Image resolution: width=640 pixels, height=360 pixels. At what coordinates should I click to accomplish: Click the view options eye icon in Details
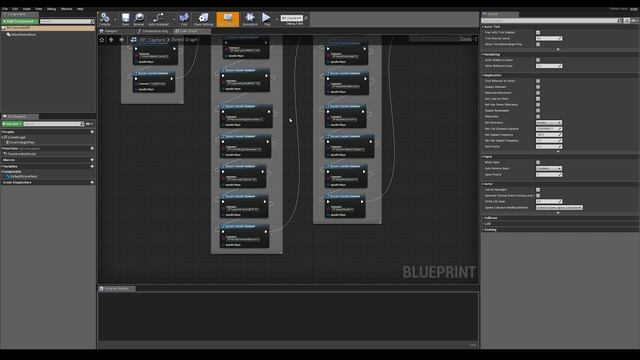(635, 20)
